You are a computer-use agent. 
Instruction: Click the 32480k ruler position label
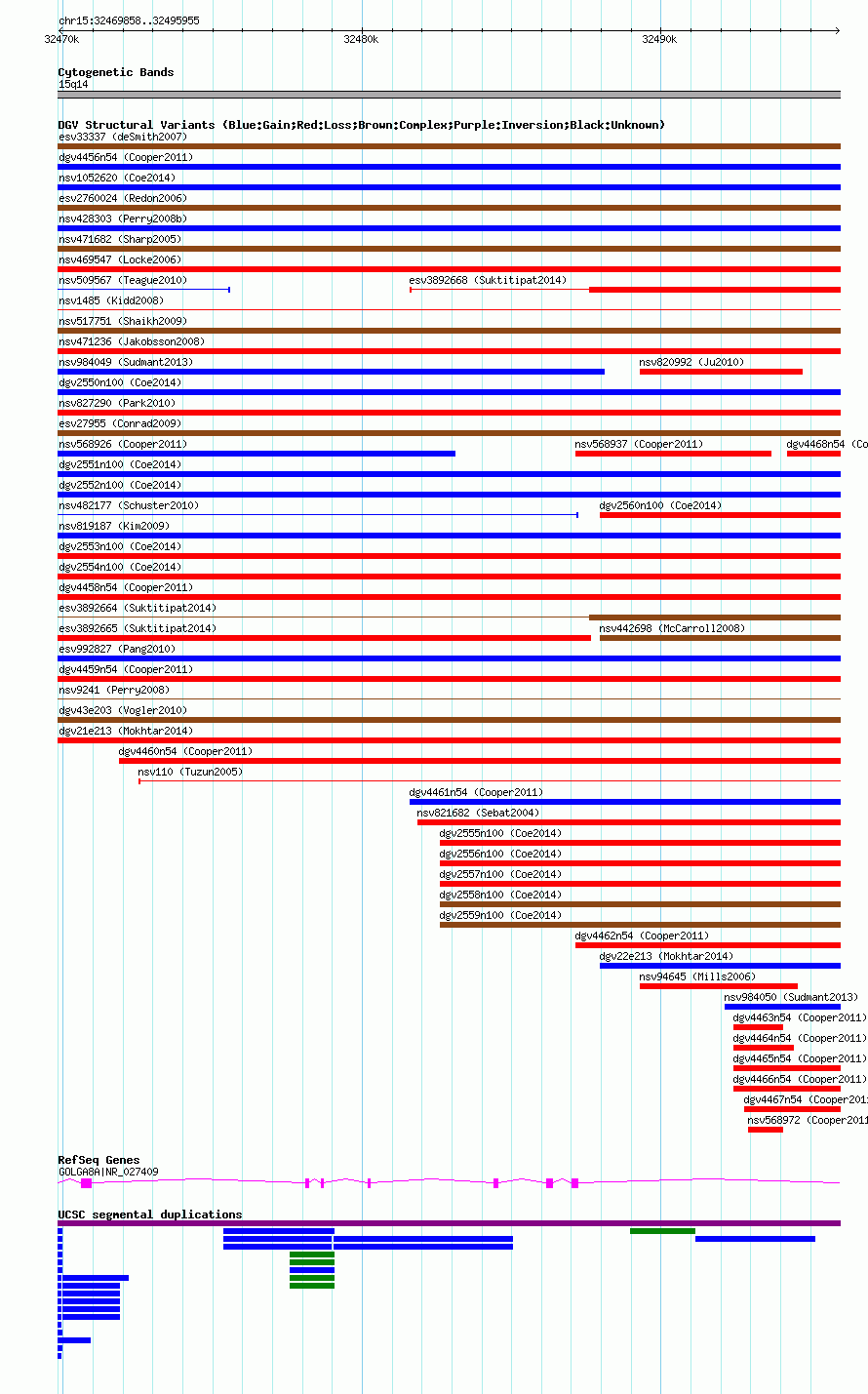click(x=361, y=39)
